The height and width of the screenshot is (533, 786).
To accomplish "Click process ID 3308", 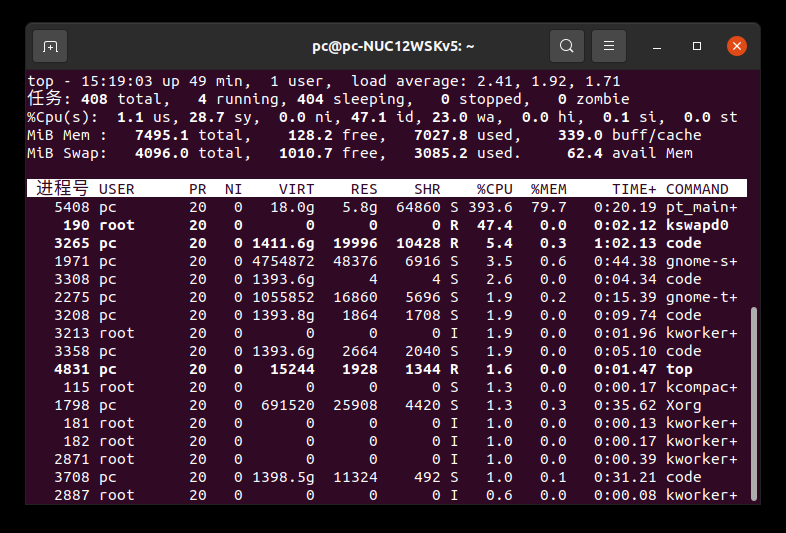I will (x=72, y=279).
